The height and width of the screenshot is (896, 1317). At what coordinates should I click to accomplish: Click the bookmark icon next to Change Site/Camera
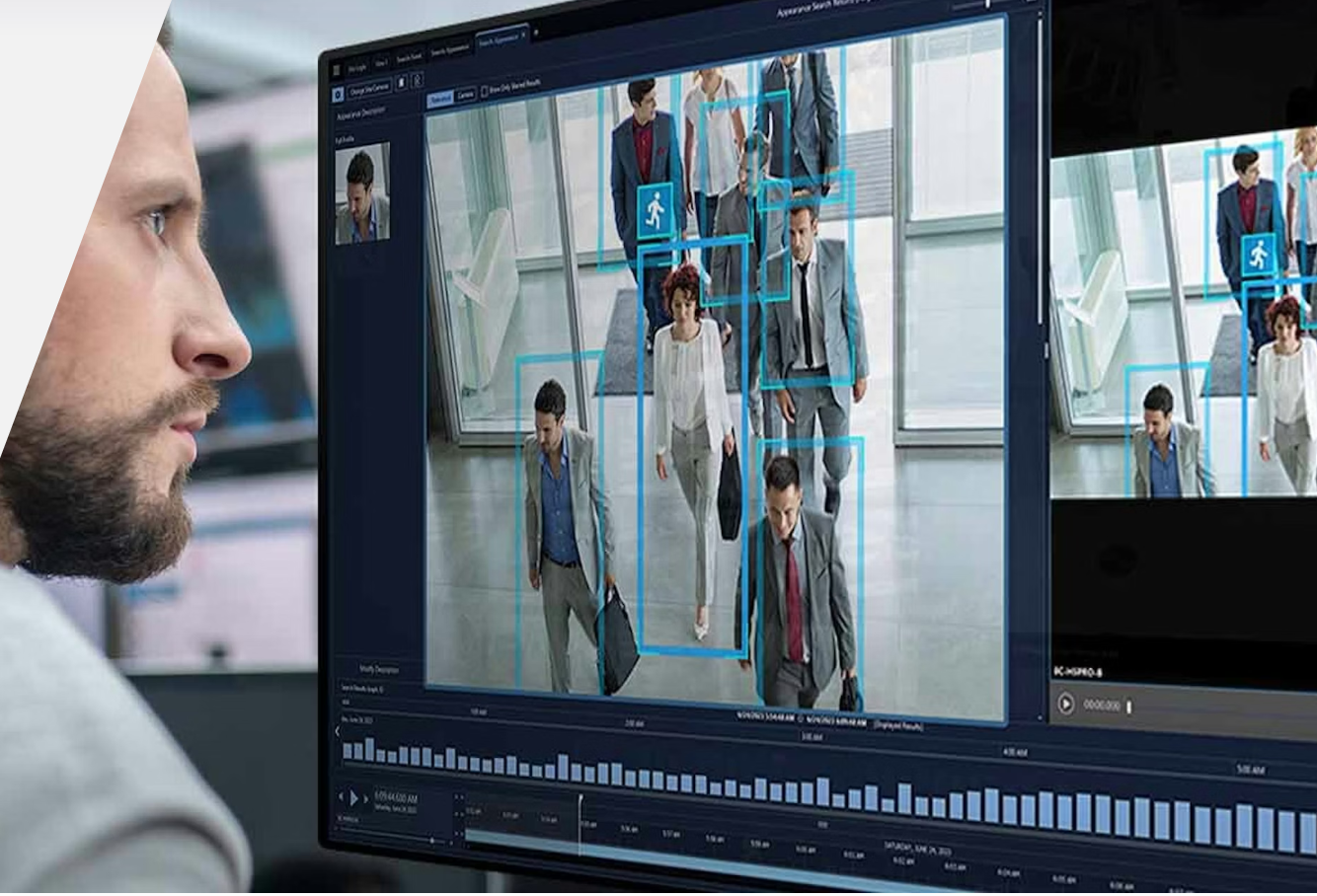[400, 83]
